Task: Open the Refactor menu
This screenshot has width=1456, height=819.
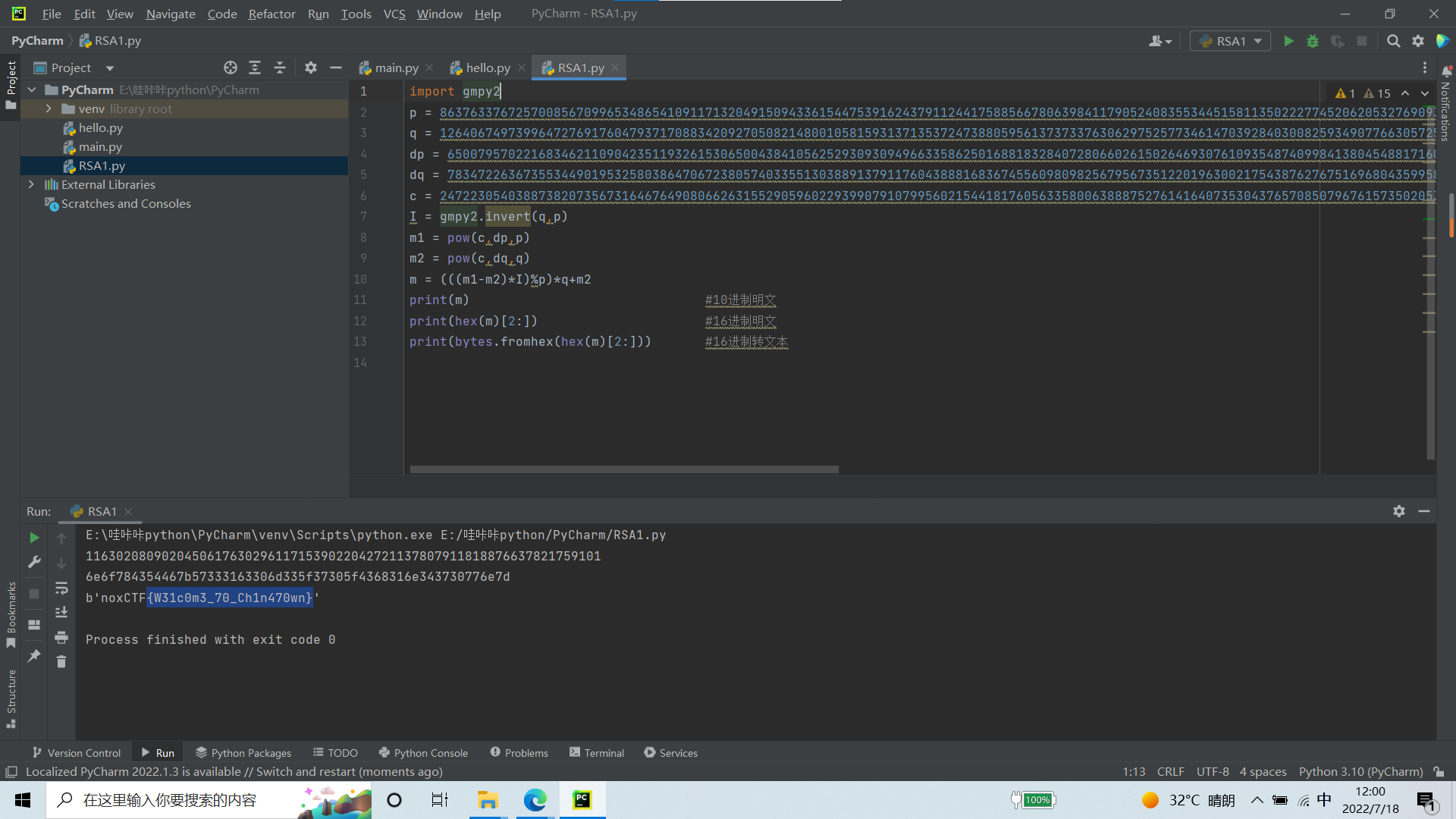Action: (271, 14)
